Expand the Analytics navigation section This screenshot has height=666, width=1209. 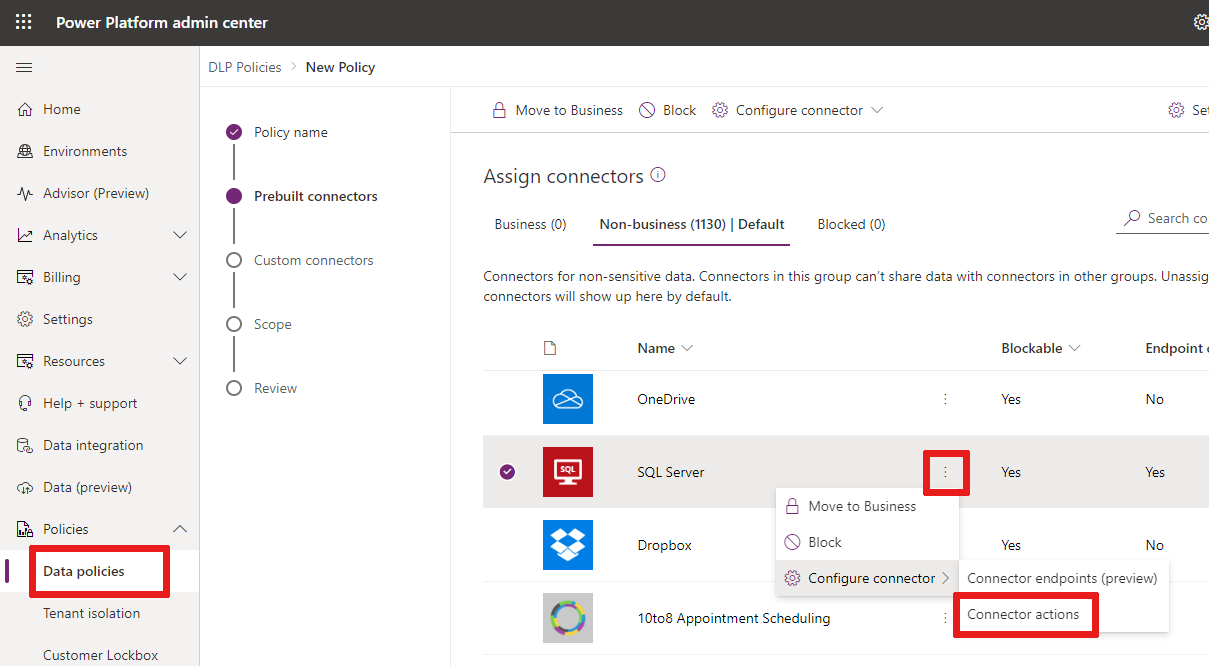coord(180,235)
